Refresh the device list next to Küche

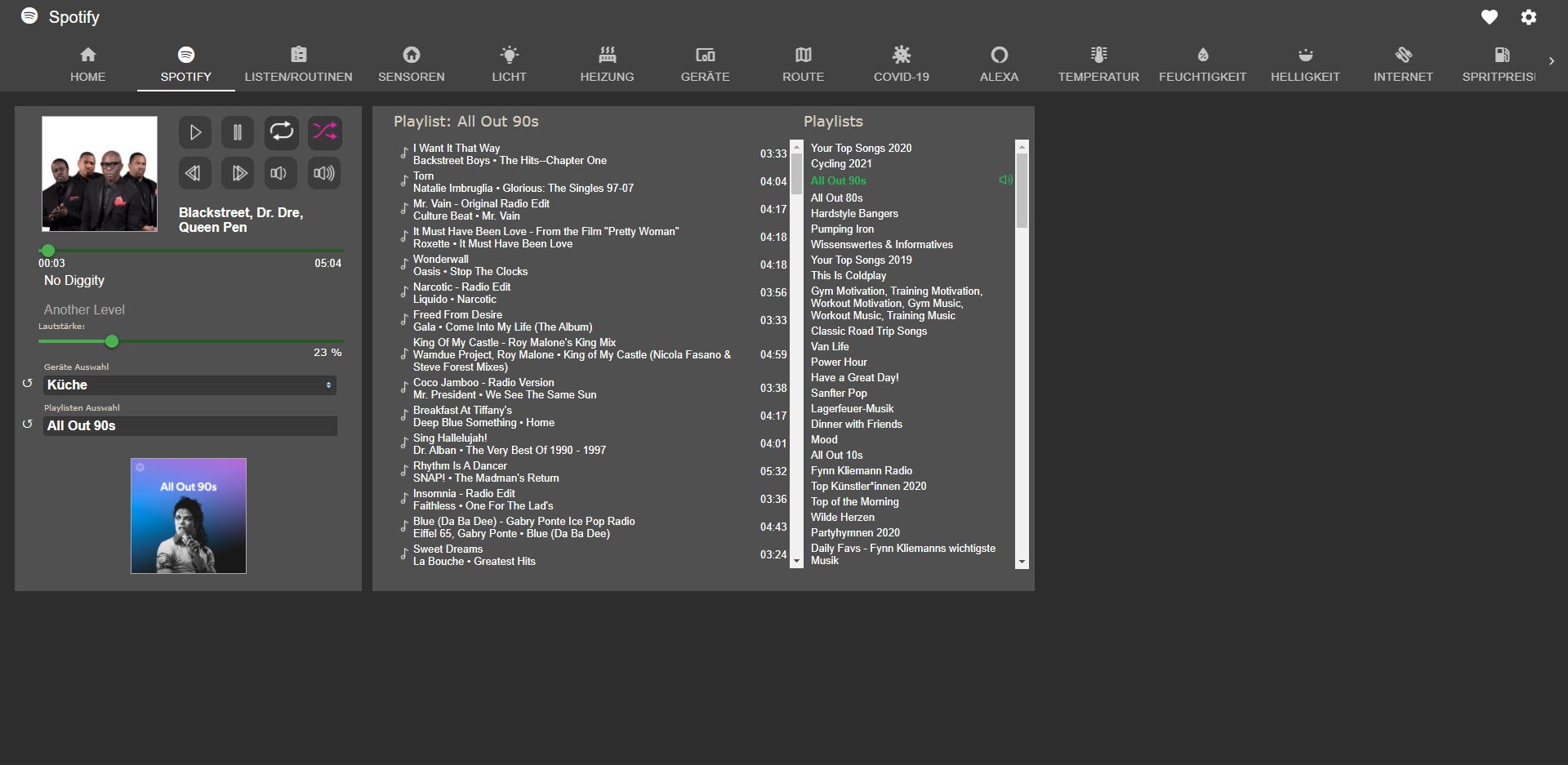(28, 383)
